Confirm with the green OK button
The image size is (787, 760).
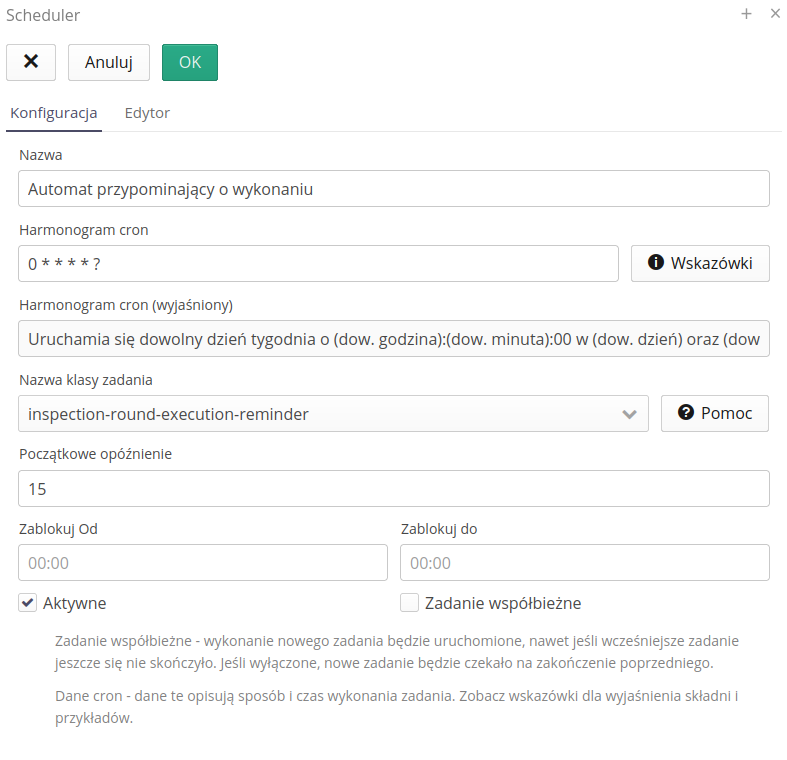coord(190,62)
